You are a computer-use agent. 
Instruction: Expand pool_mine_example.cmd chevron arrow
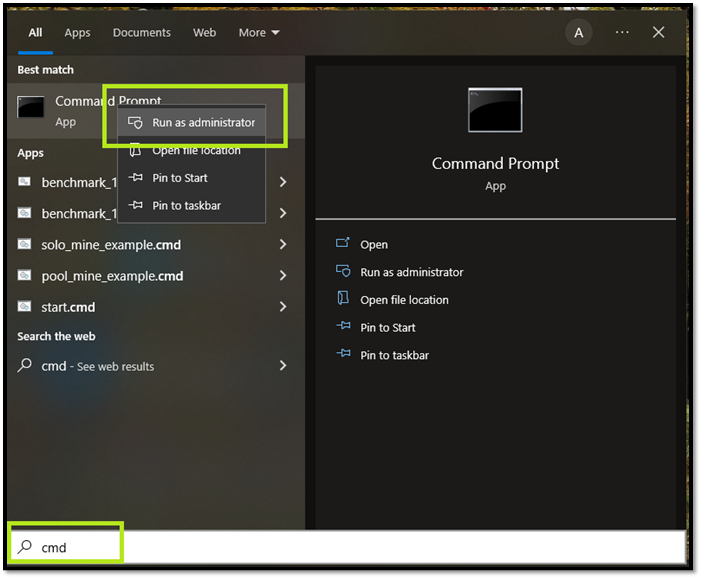pos(283,276)
